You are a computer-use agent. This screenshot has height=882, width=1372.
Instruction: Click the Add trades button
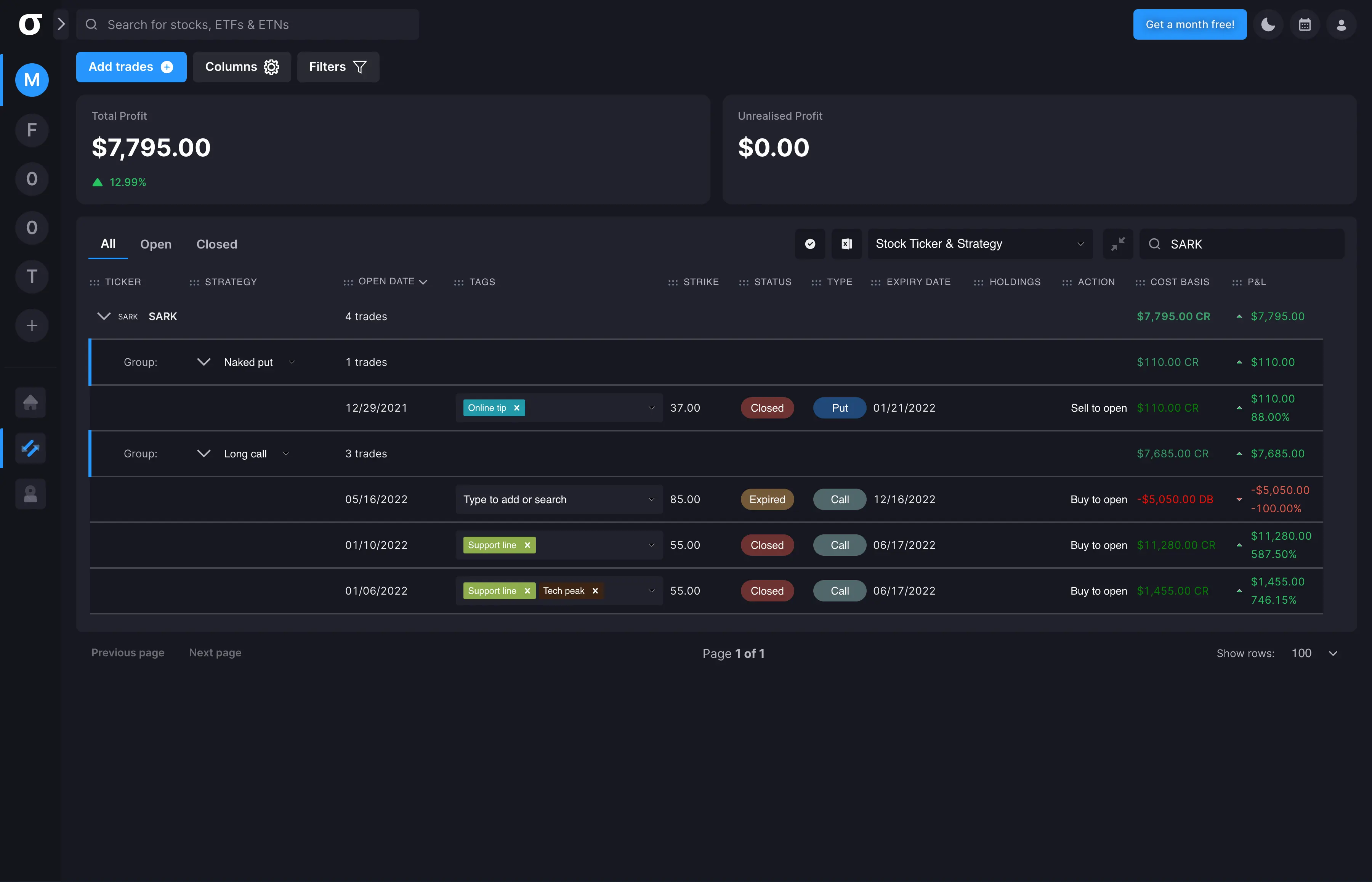point(131,67)
